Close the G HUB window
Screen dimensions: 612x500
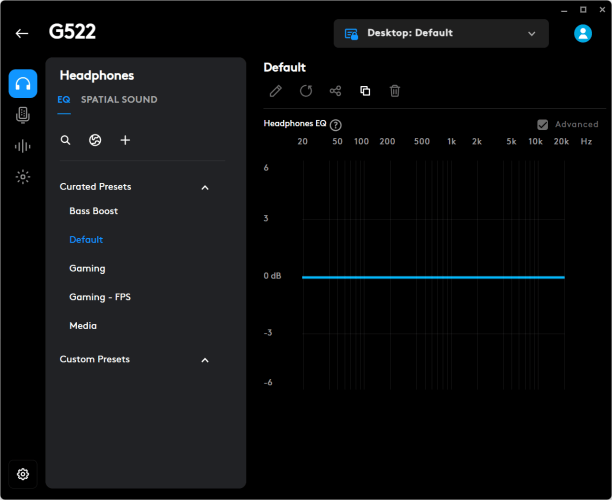(602, 10)
